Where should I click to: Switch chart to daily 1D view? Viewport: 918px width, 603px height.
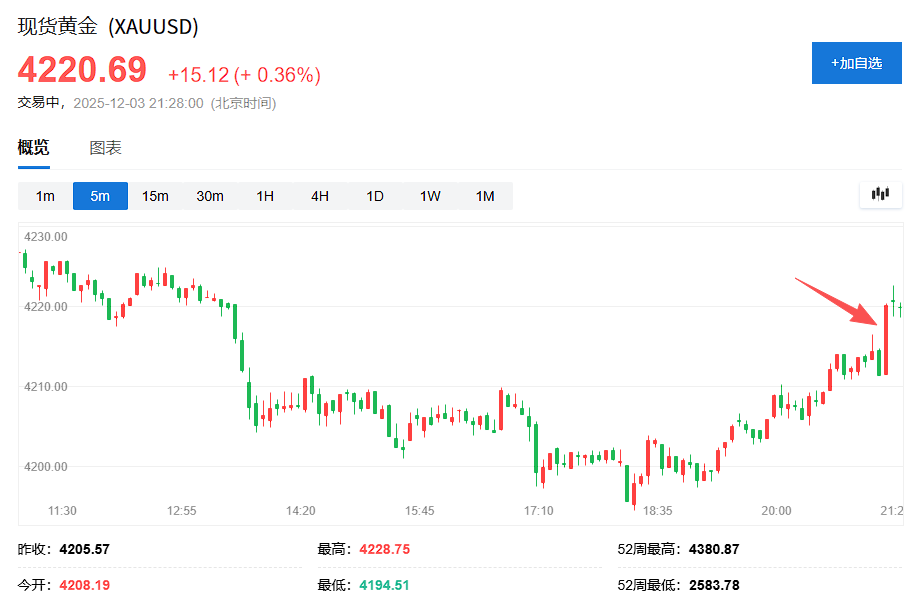click(374, 196)
